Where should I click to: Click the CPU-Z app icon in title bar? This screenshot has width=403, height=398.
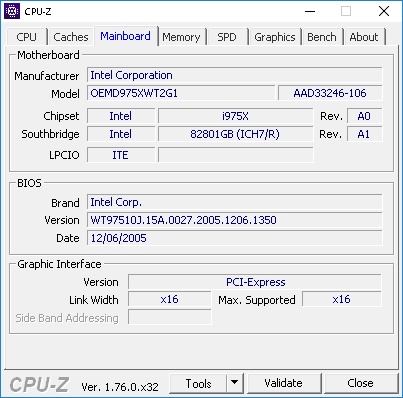tap(12, 11)
